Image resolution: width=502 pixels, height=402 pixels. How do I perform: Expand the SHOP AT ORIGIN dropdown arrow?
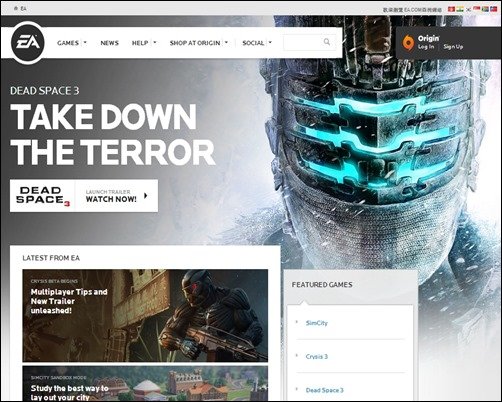(x=226, y=43)
